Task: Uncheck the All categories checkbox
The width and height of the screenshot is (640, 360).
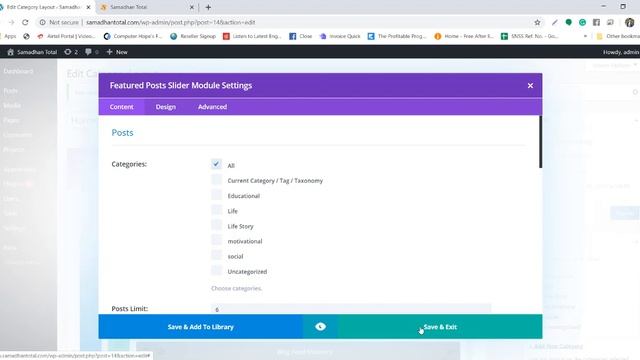Action: point(216,164)
